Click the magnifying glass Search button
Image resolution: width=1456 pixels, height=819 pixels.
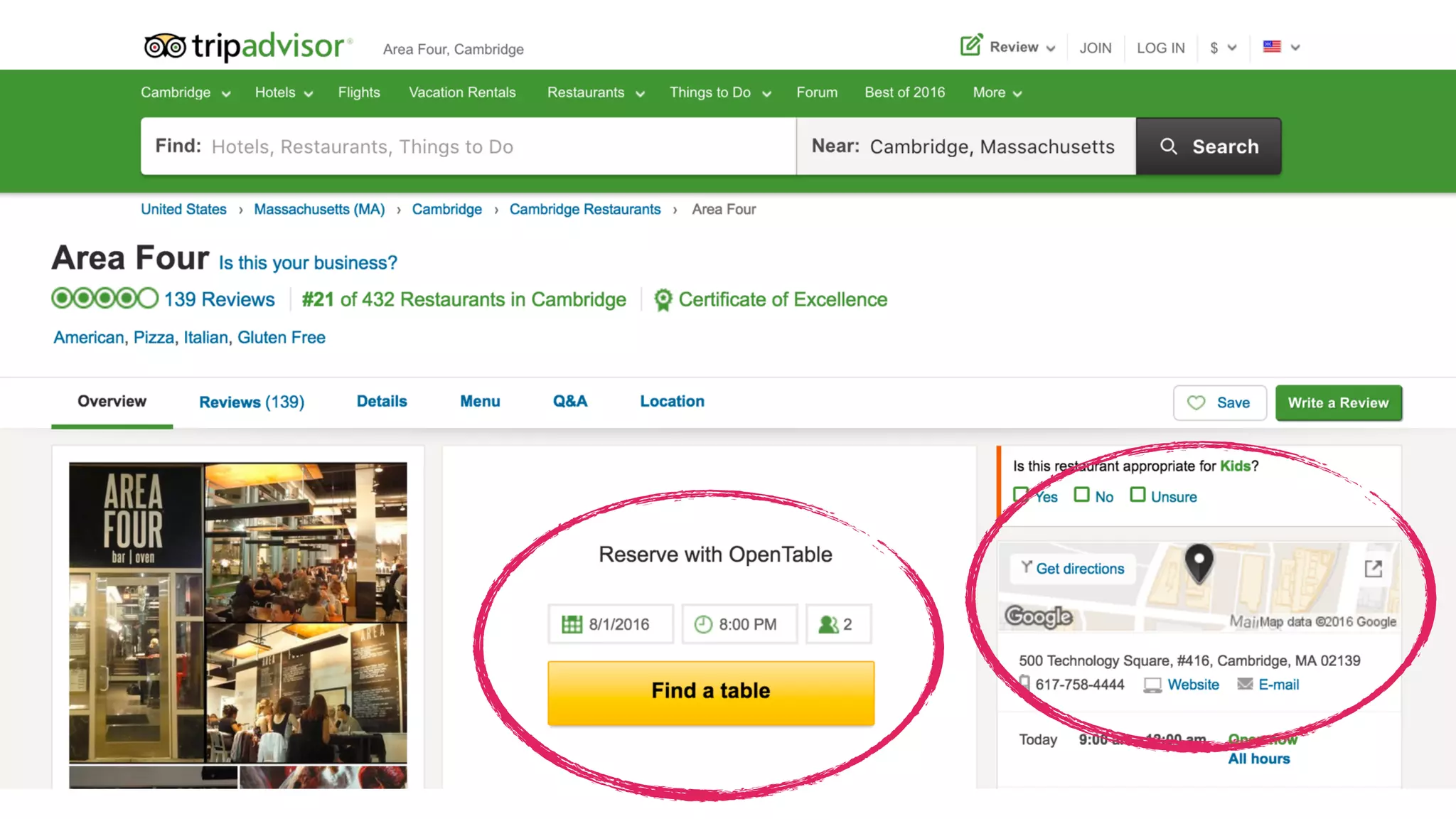1209,146
